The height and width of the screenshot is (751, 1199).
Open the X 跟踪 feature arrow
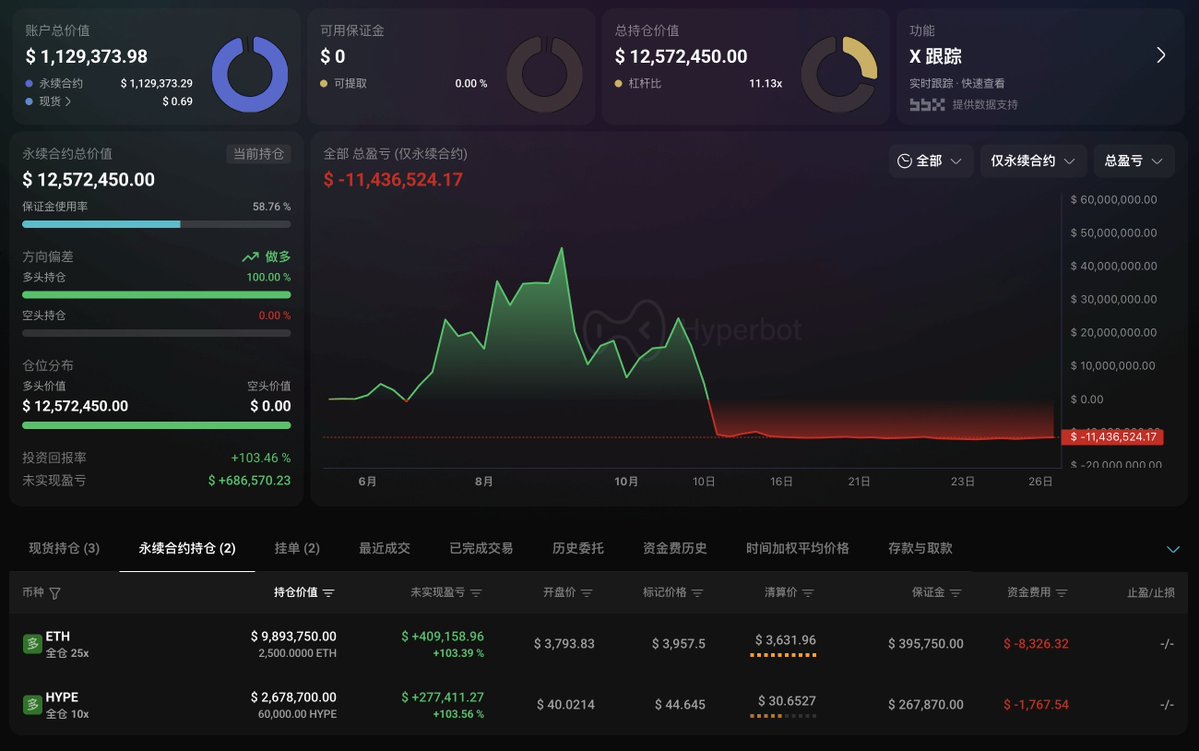pos(1161,55)
